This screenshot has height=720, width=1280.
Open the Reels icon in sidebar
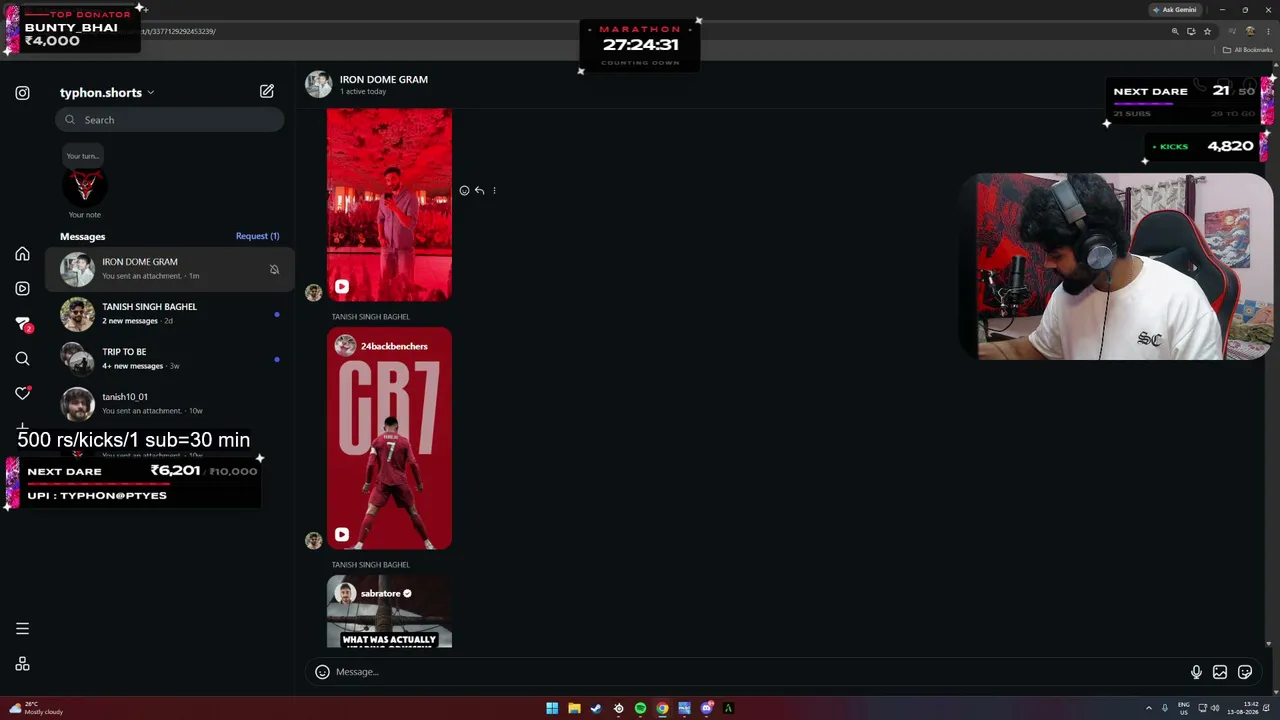pyautogui.click(x=22, y=289)
